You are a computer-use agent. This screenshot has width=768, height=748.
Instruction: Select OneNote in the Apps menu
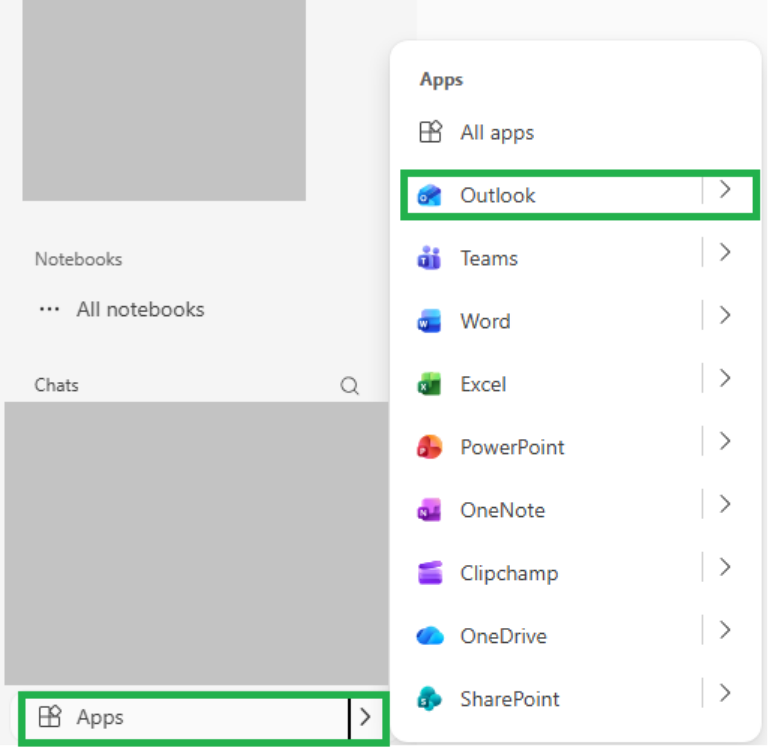coord(503,510)
